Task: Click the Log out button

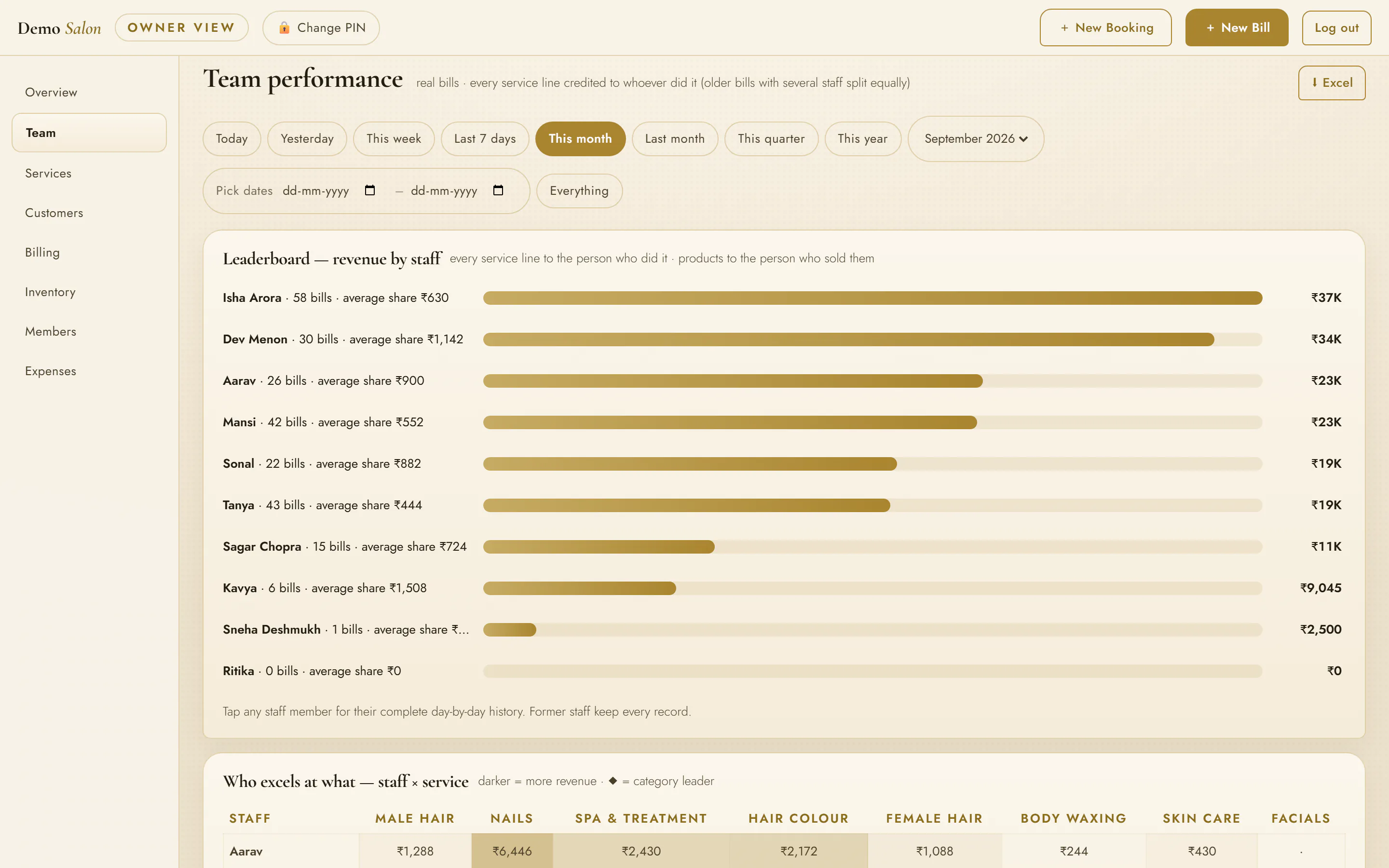Action: coord(1336,27)
